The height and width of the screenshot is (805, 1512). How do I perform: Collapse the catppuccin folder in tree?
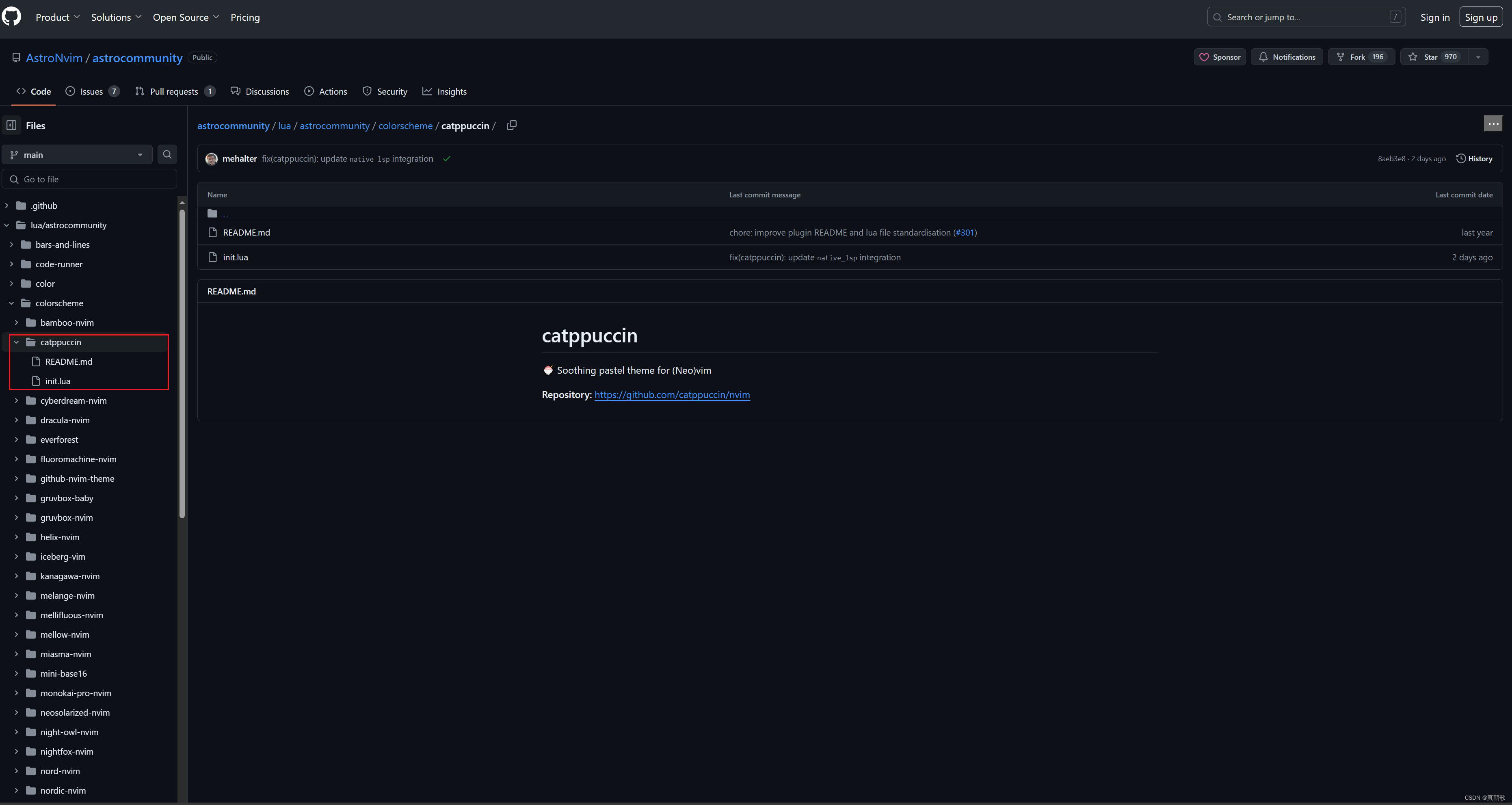pyautogui.click(x=16, y=342)
